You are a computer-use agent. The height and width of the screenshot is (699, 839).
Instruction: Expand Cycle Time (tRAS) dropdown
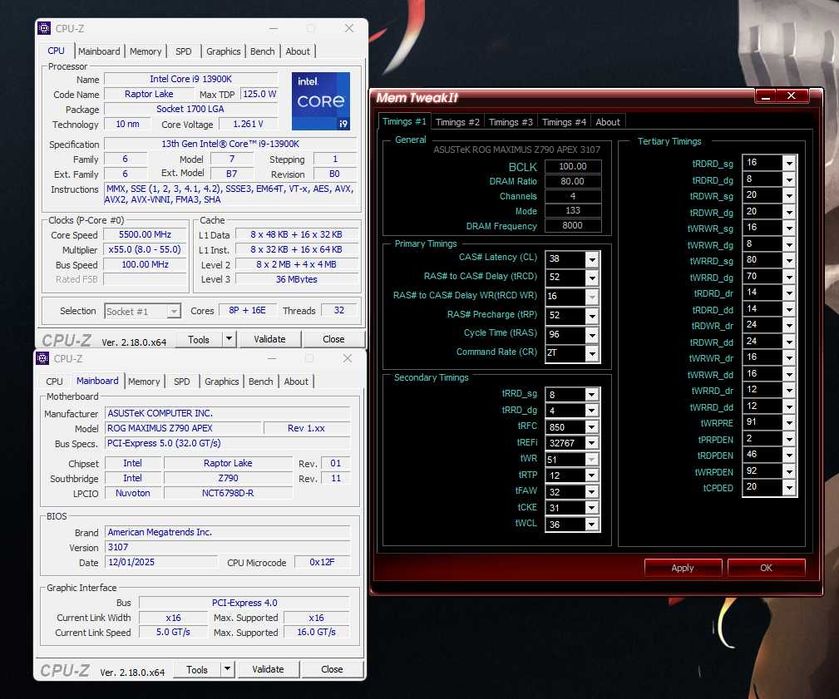pyautogui.click(x=592, y=335)
